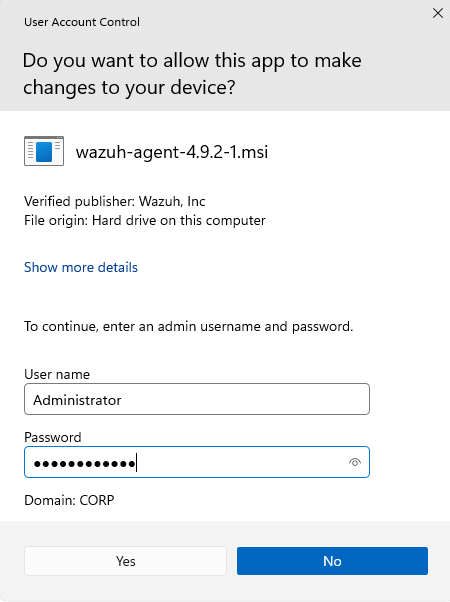Screen dimensions: 450x602
Task: Expand Show more details
Action: tap(81, 267)
